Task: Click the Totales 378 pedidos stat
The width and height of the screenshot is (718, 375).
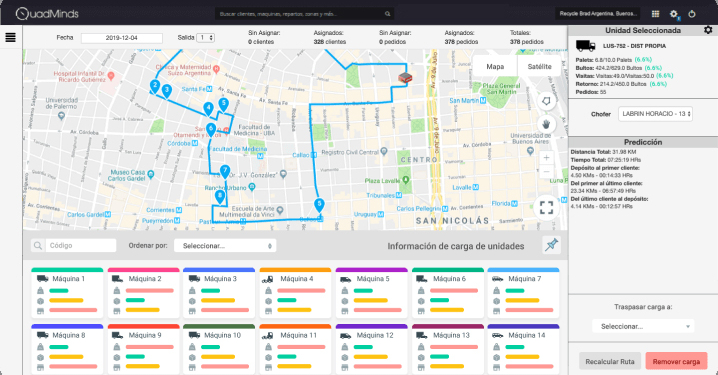Action: [527, 37]
